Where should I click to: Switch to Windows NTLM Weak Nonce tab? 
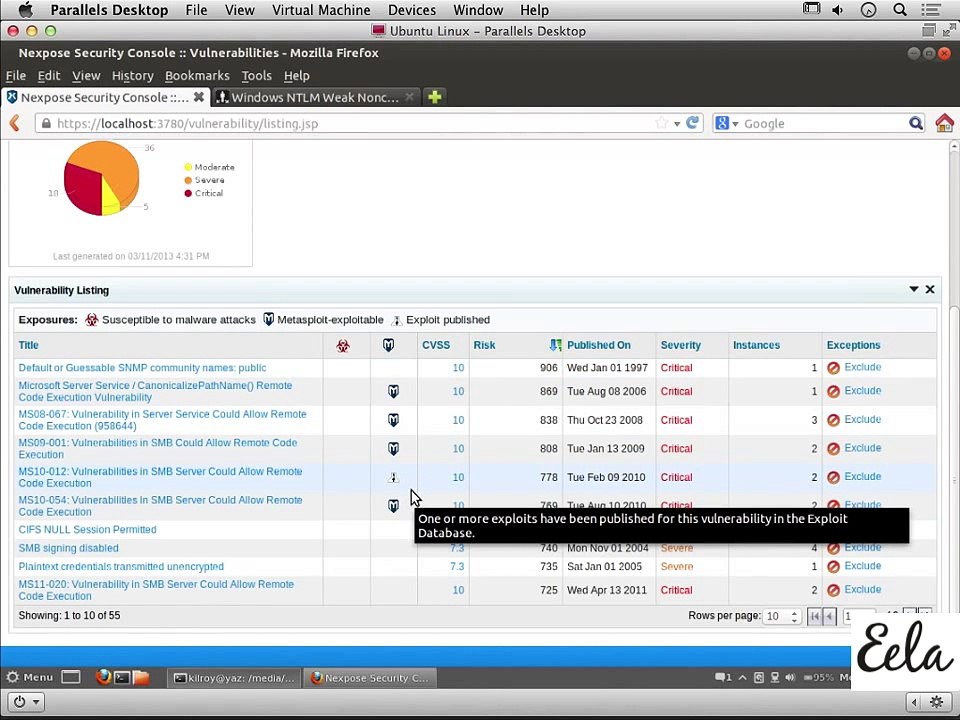314,97
